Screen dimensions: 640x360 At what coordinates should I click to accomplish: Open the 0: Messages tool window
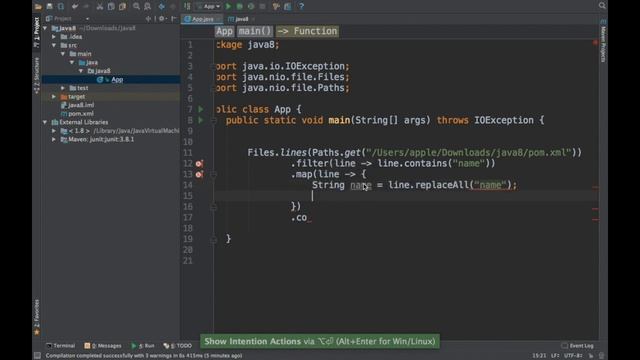coord(103,346)
